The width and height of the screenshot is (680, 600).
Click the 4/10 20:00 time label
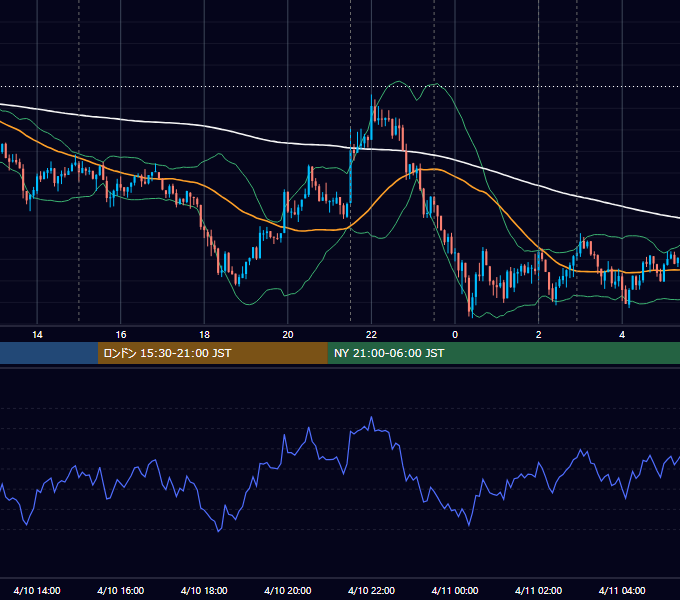click(x=288, y=590)
